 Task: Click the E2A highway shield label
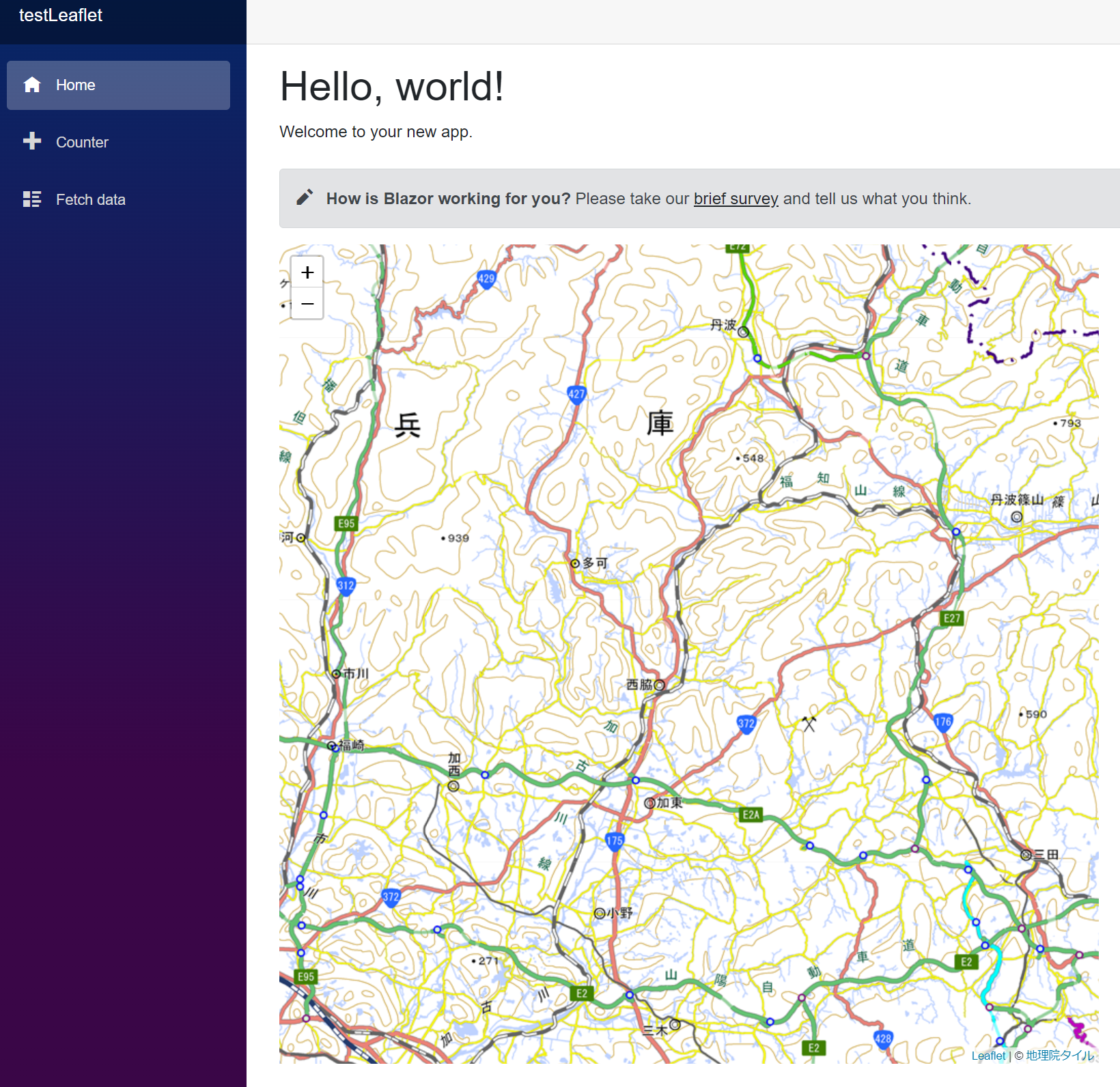coord(751,815)
